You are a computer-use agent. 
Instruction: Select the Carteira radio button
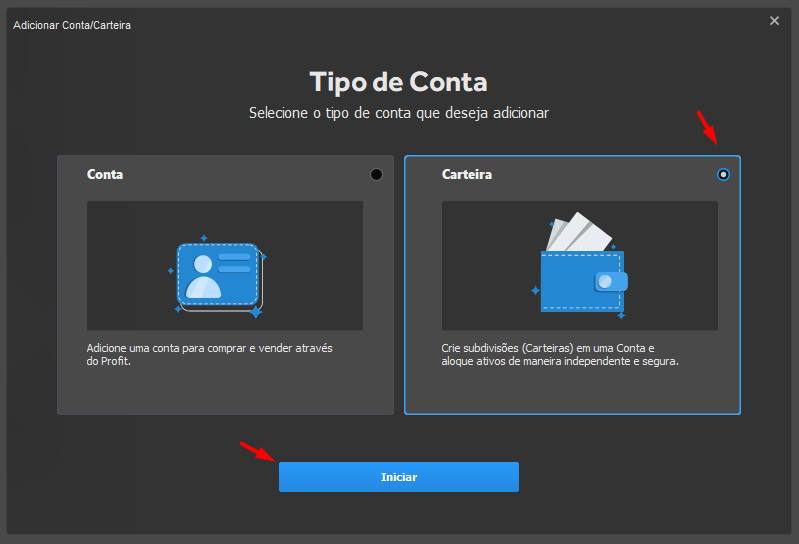(x=723, y=175)
